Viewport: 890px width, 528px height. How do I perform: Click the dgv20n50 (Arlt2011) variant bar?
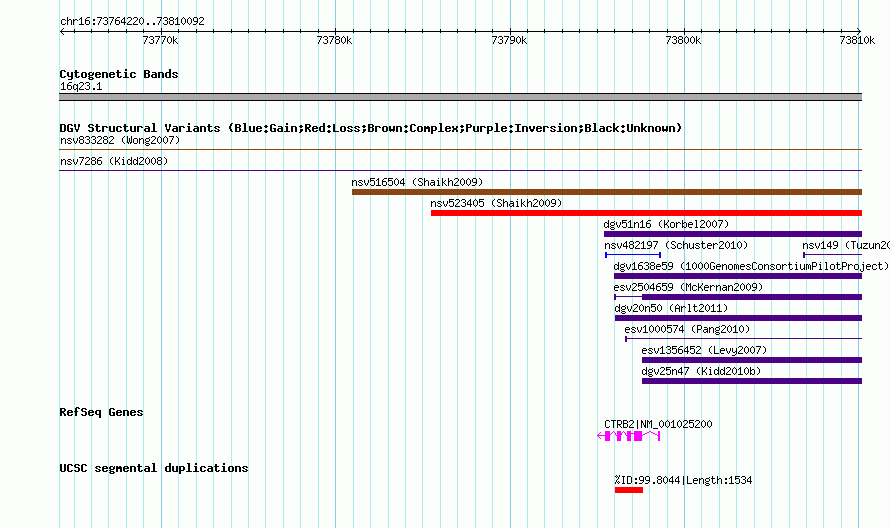(x=738, y=318)
